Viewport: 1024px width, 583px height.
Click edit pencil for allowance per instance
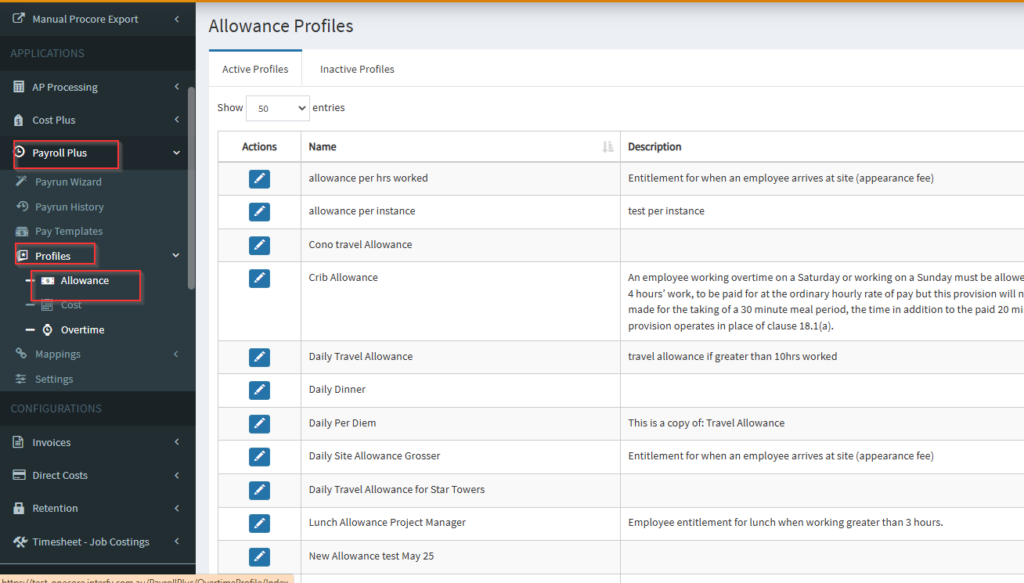pyautogui.click(x=259, y=211)
